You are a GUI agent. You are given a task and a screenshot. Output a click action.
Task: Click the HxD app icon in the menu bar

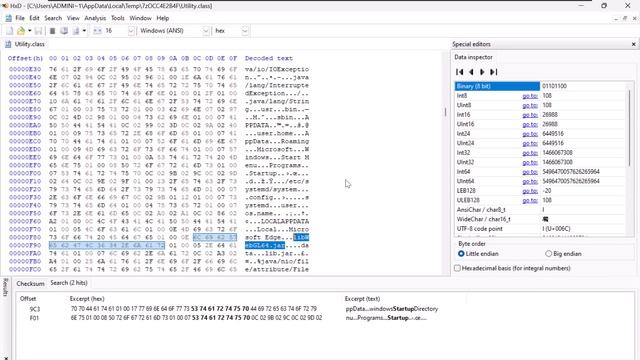tap(8, 18)
